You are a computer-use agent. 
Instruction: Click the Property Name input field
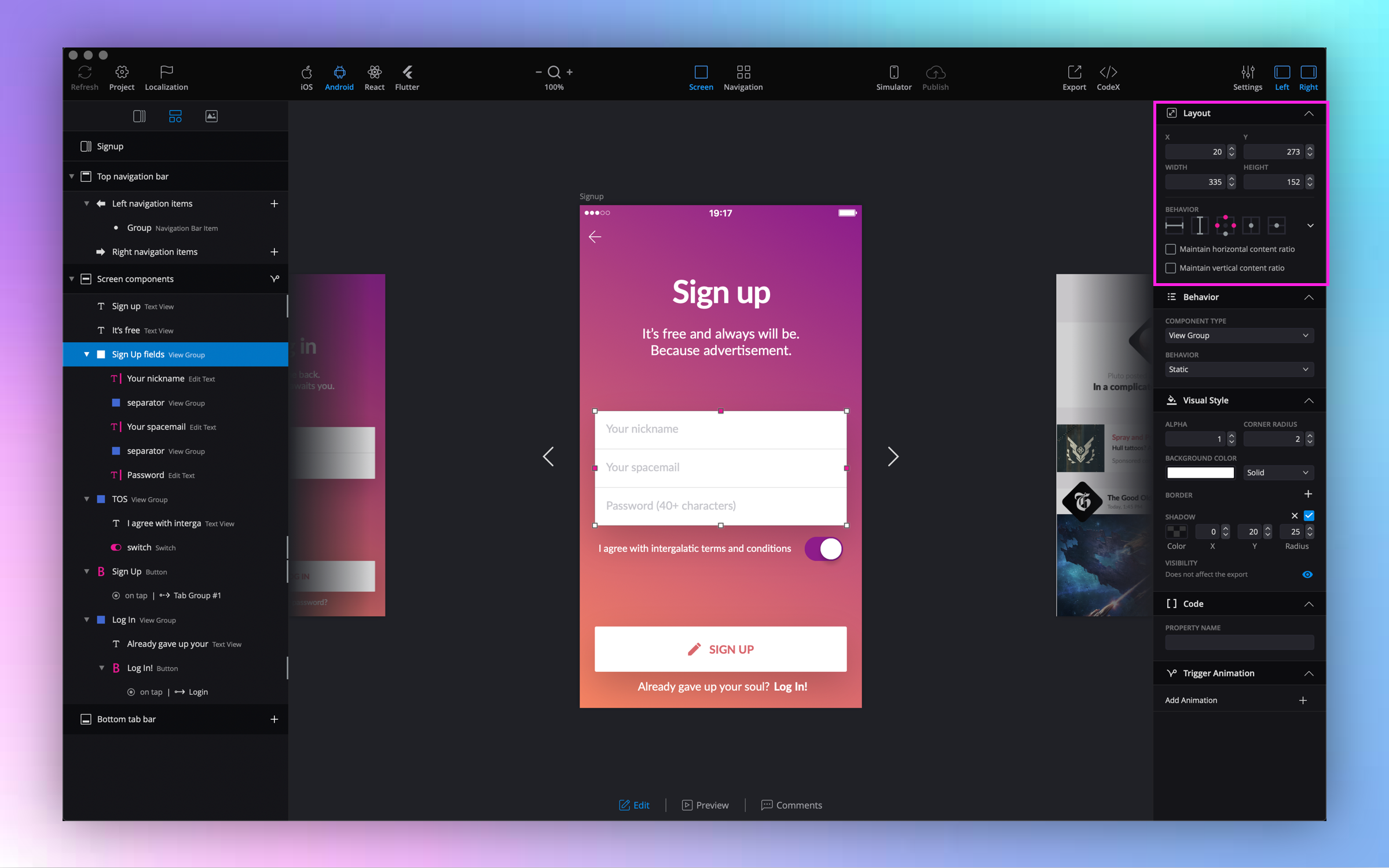[x=1238, y=642]
